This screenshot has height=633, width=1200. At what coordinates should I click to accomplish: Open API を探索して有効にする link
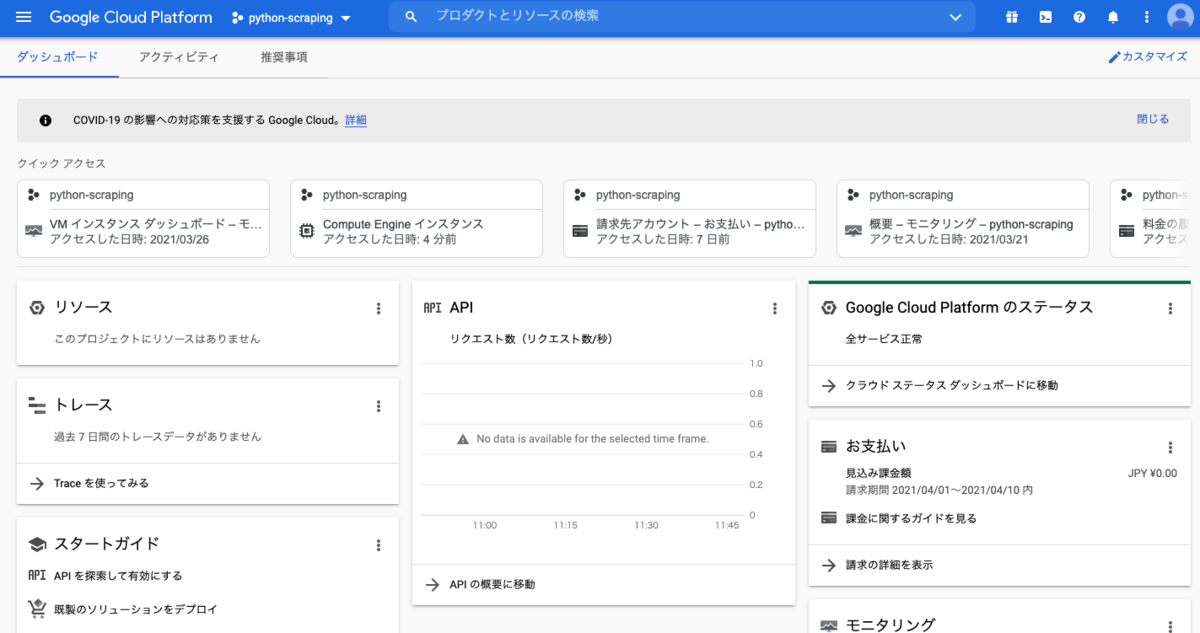tap(118, 576)
